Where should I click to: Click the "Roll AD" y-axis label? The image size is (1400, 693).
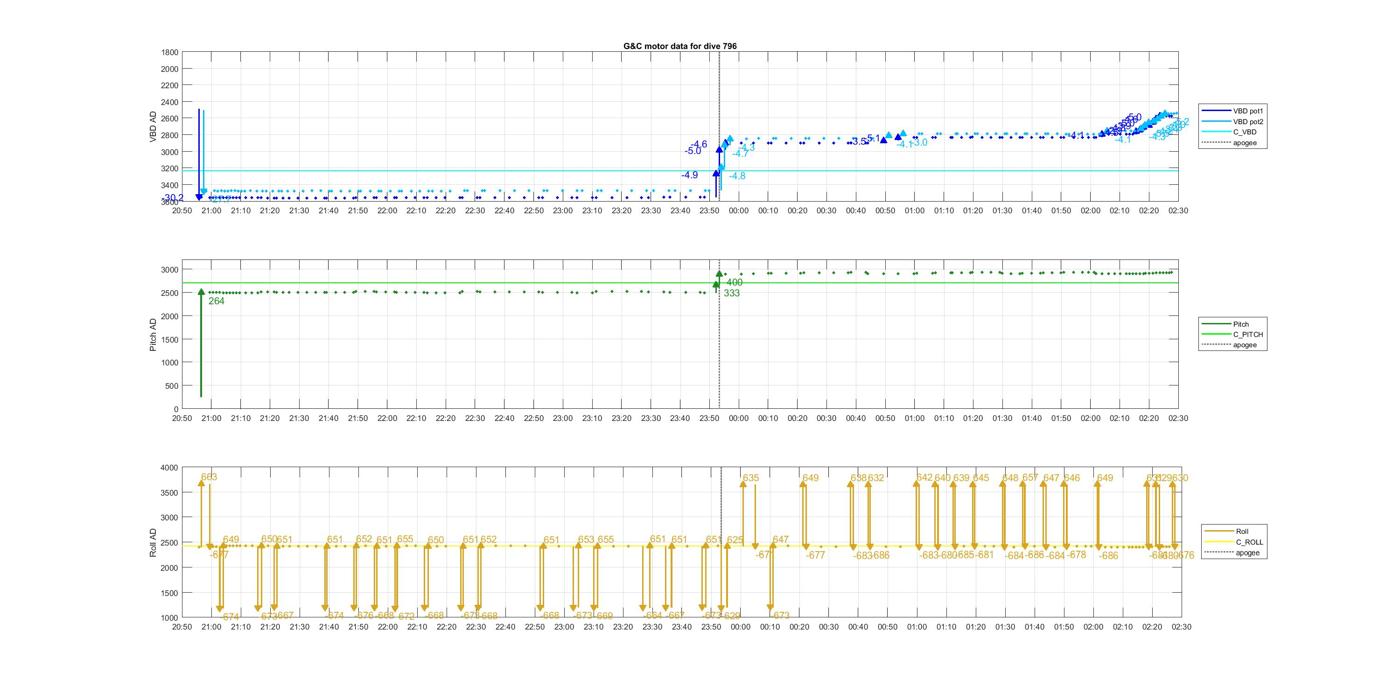click(x=154, y=542)
